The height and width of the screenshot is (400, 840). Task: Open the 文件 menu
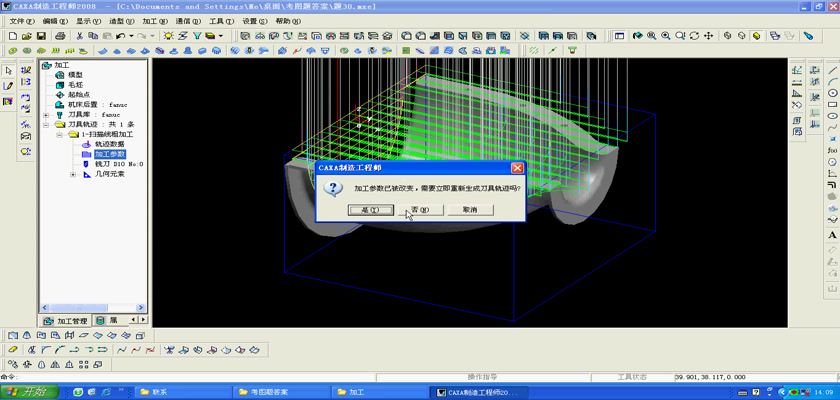pyautogui.click(x=22, y=21)
